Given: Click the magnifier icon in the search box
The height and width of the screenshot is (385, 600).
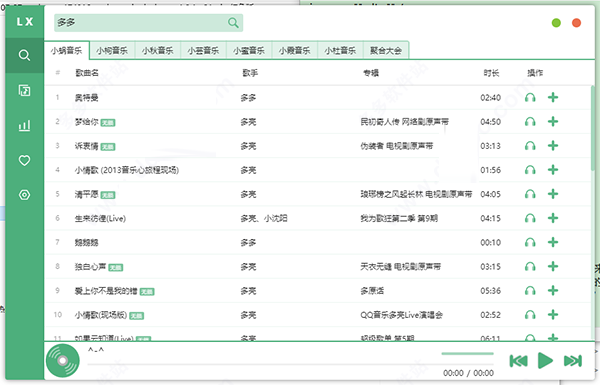Looking at the screenshot, I should pos(233,23).
